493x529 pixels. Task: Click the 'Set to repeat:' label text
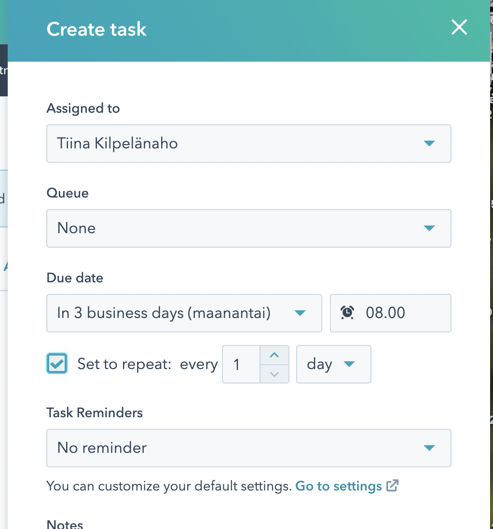pyautogui.click(x=125, y=364)
